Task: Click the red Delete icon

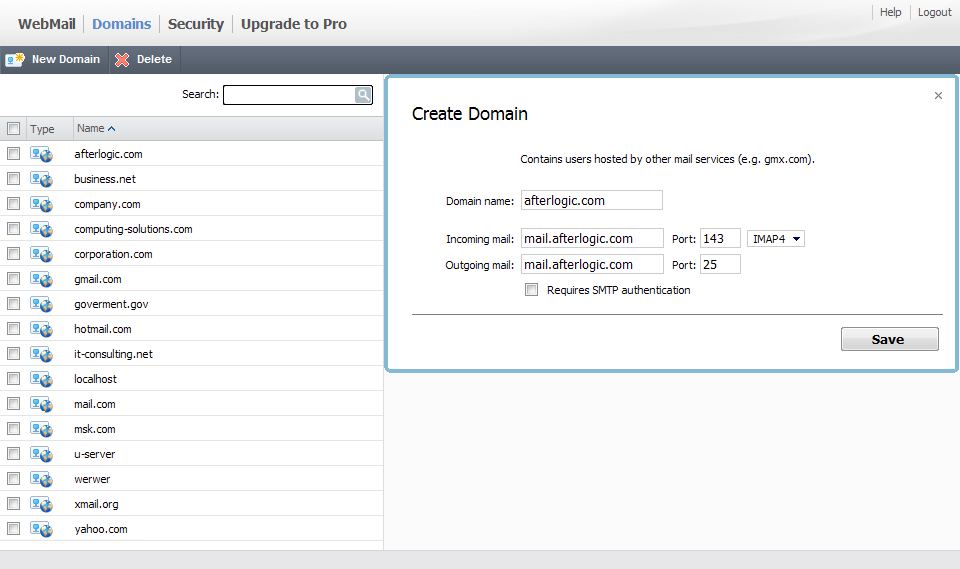Action: point(122,60)
